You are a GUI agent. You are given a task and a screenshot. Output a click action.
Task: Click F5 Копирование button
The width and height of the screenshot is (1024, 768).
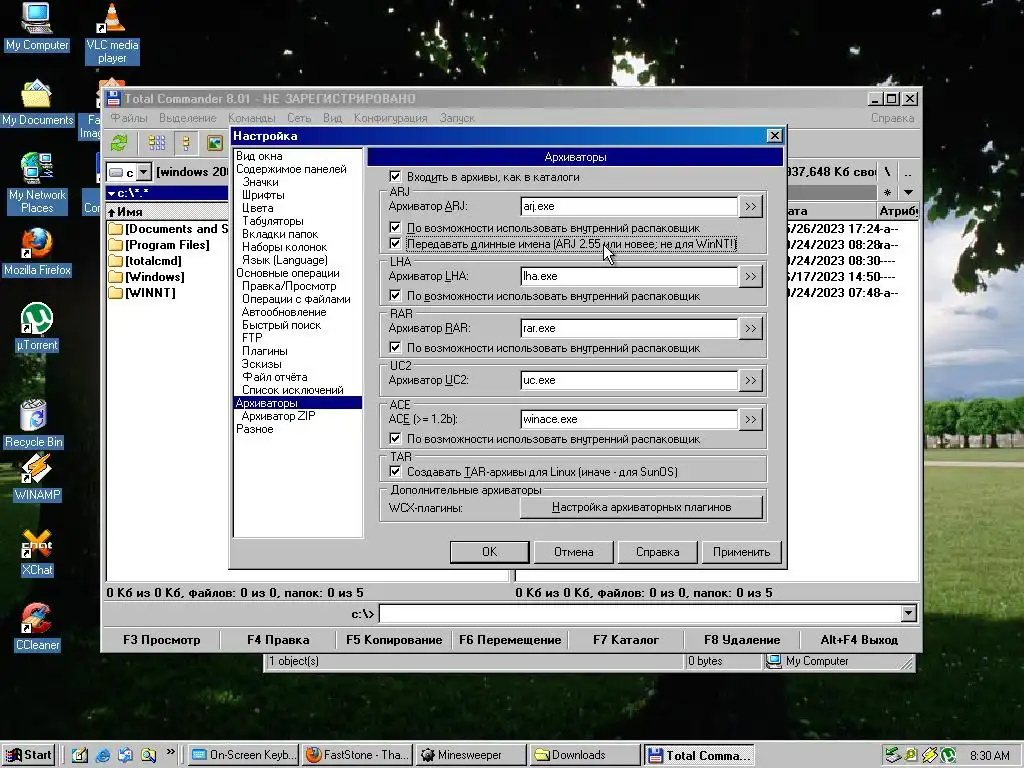click(394, 640)
